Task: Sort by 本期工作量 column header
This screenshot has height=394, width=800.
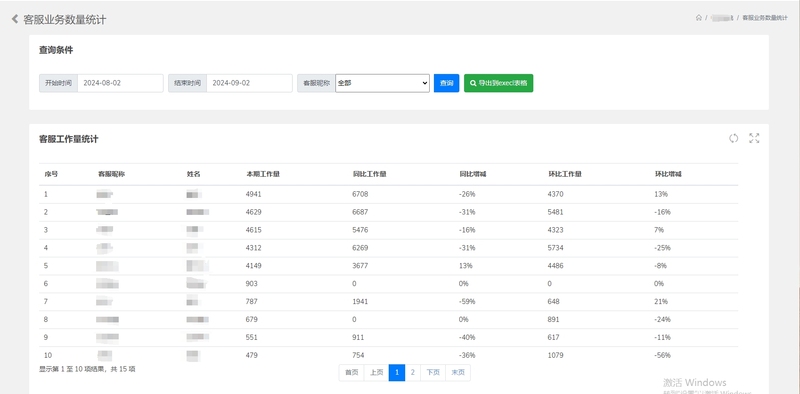Action: pos(263,174)
